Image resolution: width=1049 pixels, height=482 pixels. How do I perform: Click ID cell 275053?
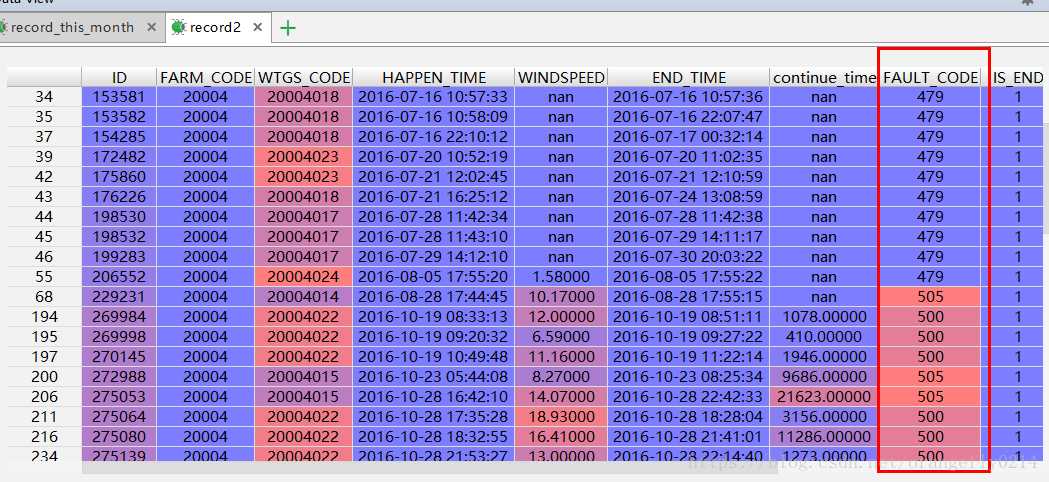click(119, 396)
